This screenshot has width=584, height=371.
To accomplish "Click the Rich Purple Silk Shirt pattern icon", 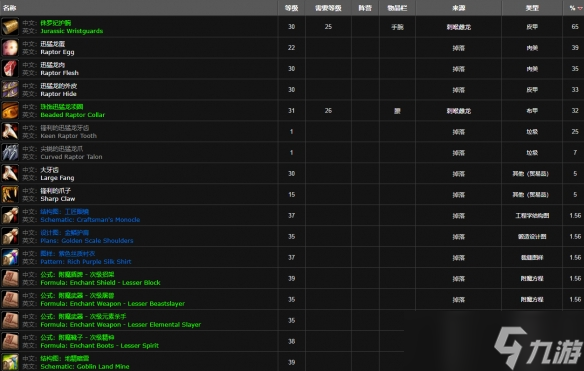I will pyautogui.click(x=10, y=257).
